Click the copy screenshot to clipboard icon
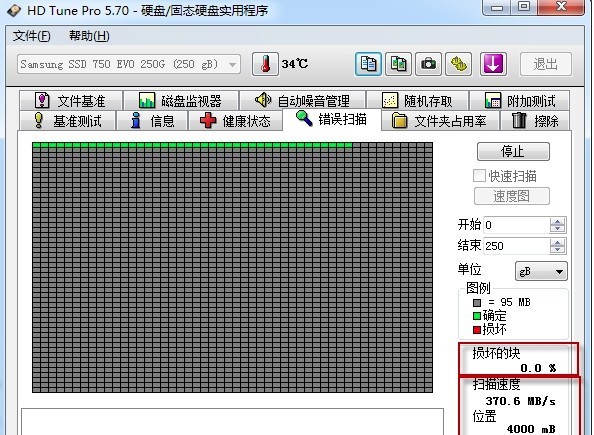Screen dimensions: 594x435 coord(398,64)
